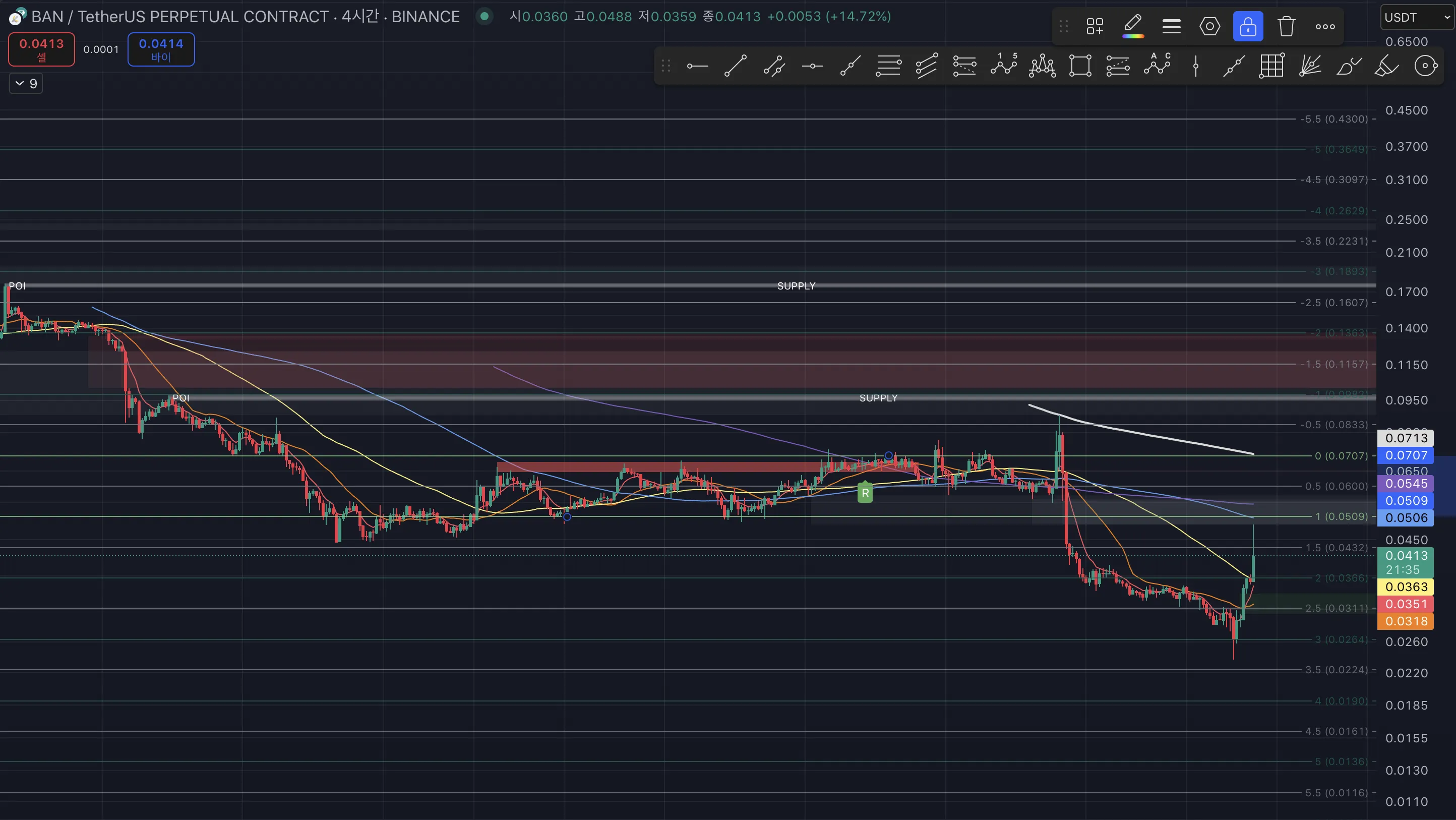Viewport: 1456px width, 820px height.
Task: Click the upper SUPPLY zone label
Action: [x=796, y=285]
